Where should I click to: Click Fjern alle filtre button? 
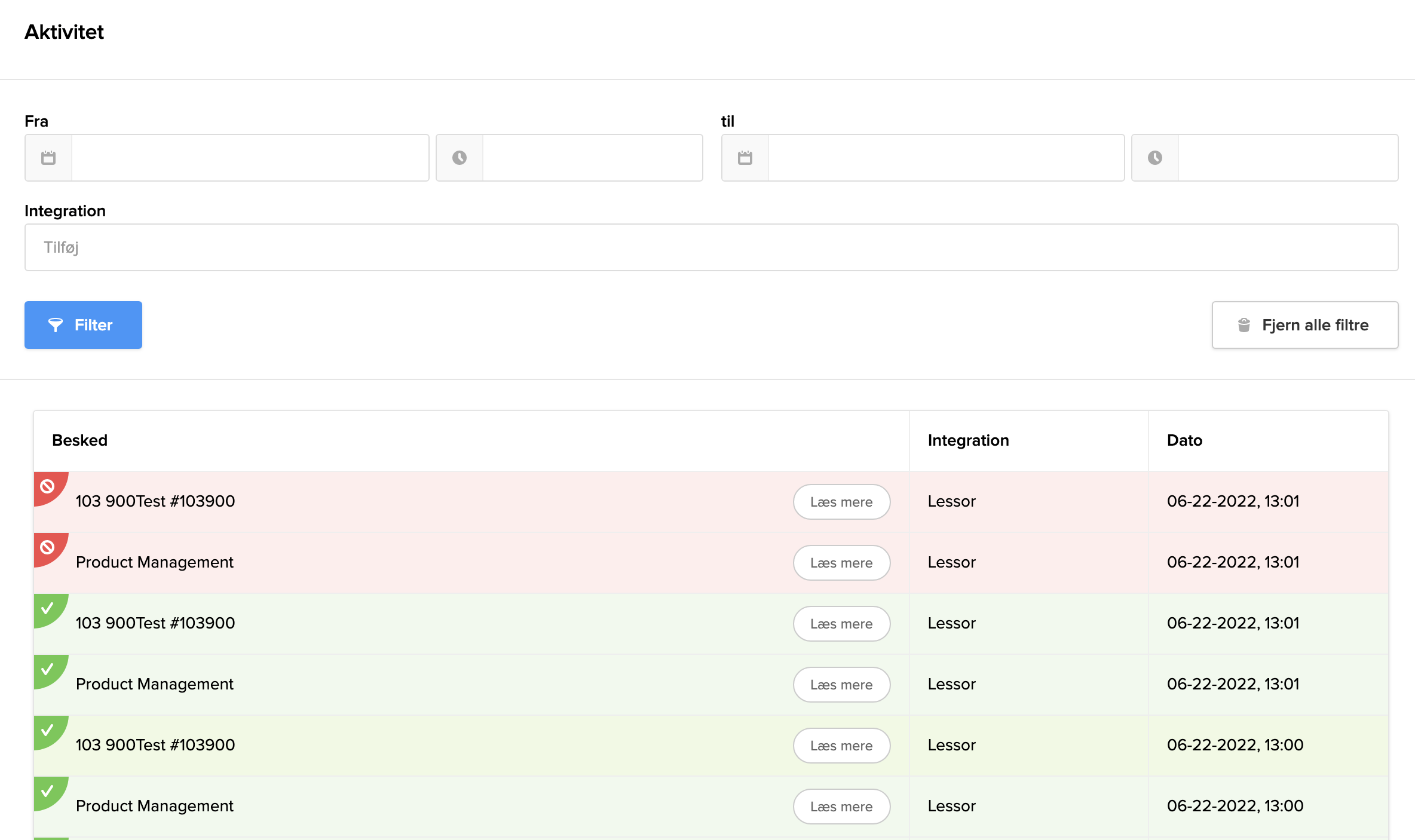coord(1305,325)
